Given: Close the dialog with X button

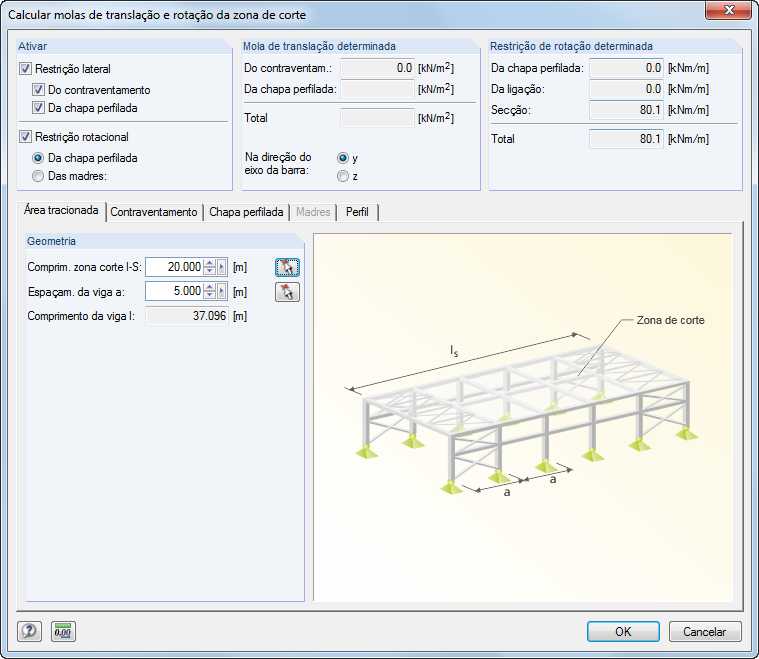Looking at the screenshot, I should pyautogui.click(x=729, y=10).
